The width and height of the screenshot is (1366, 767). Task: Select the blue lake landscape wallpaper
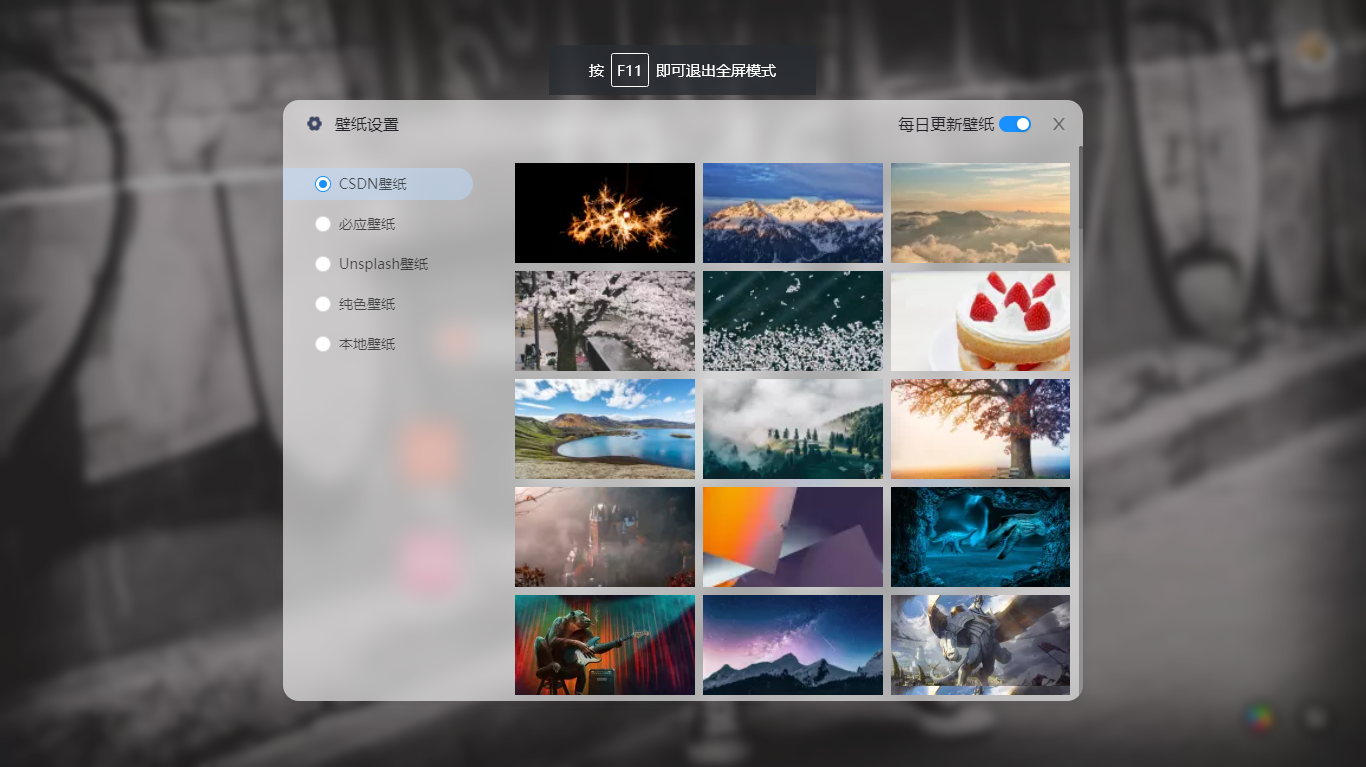(x=605, y=429)
